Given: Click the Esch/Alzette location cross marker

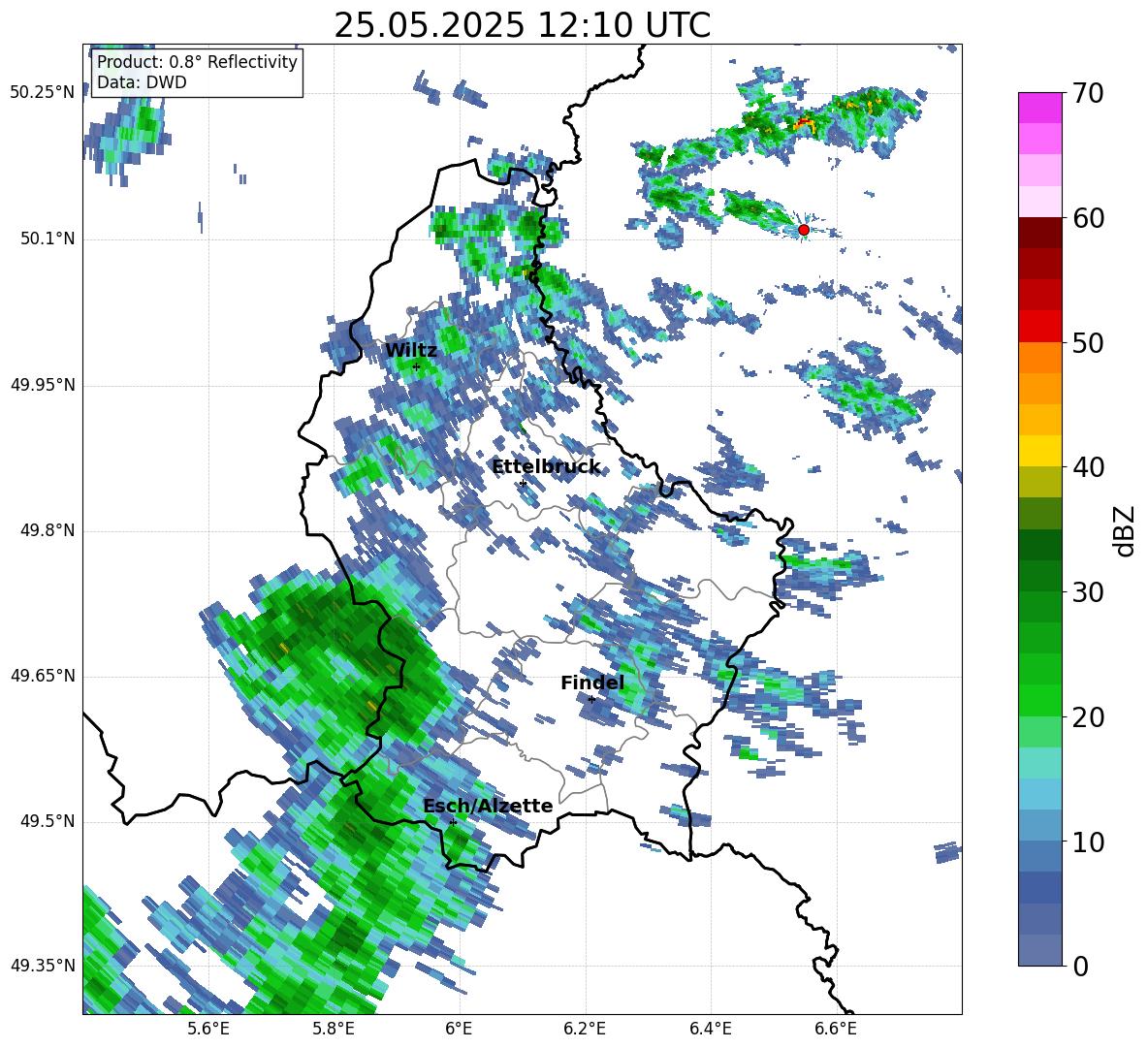Looking at the screenshot, I should 453,822.
